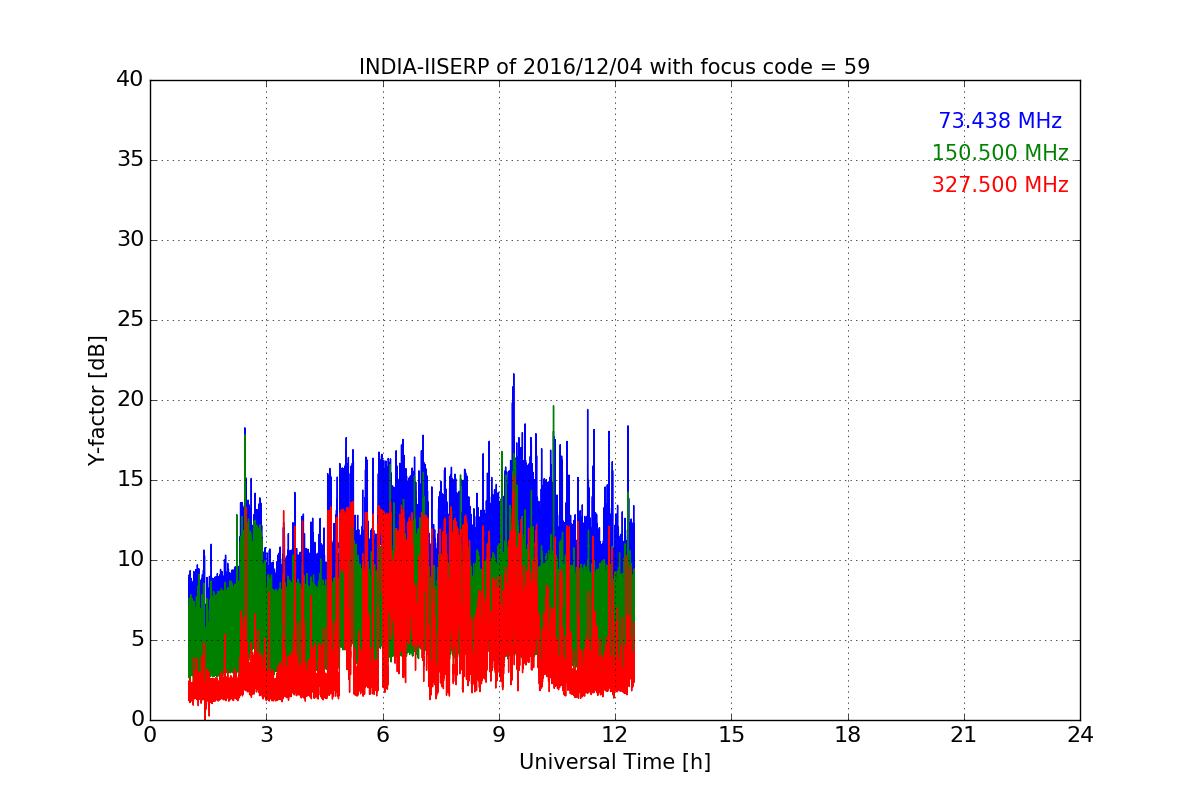Click the y-axis tick label 30
The height and width of the screenshot is (800, 1200).
point(130,240)
